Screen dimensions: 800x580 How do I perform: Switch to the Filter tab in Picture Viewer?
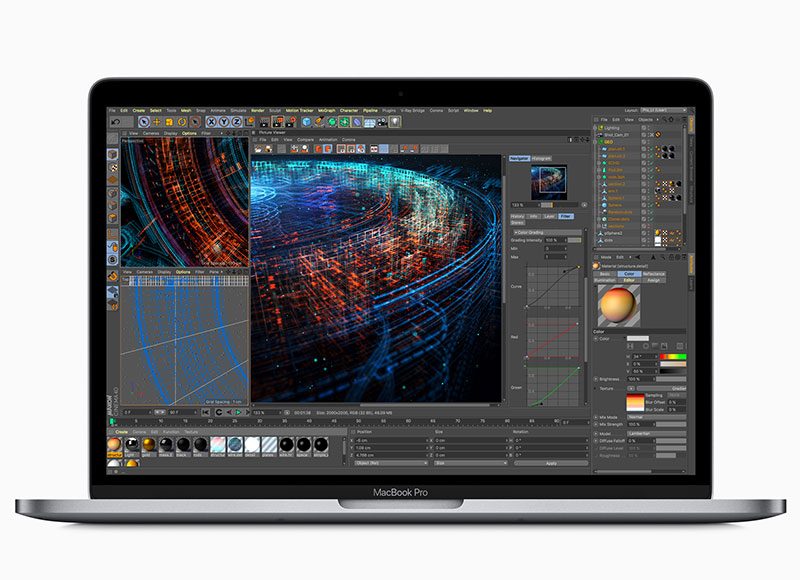[x=565, y=215]
